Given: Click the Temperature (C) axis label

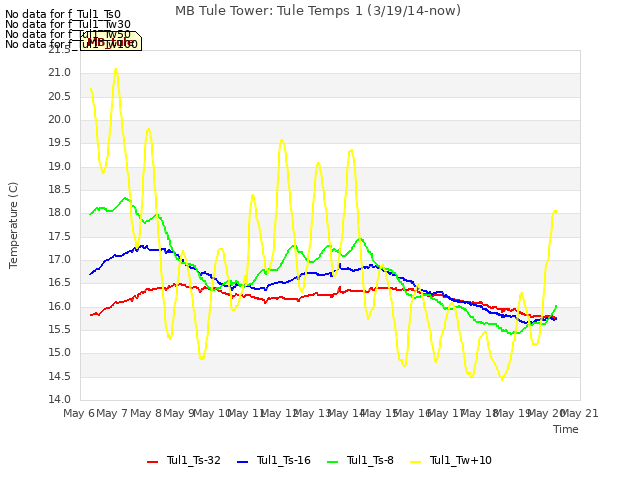Looking at the screenshot, I should [13, 225].
